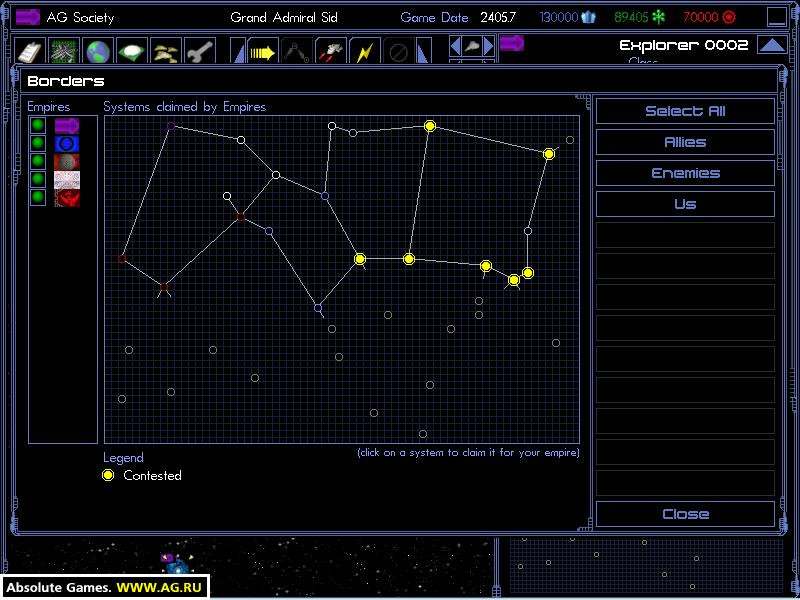800x600 pixels.
Task: Open the fleet of tan ships icon
Action: click(x=166, y=51)
